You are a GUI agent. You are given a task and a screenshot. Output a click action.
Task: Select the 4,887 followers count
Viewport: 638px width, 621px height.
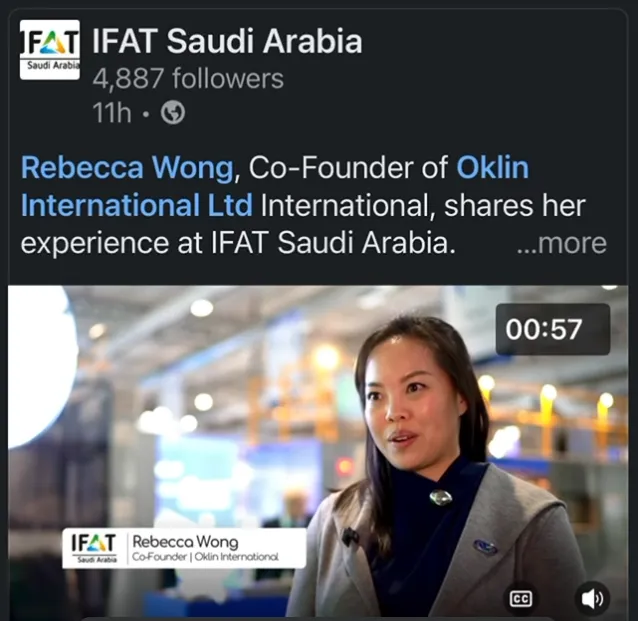188,79
